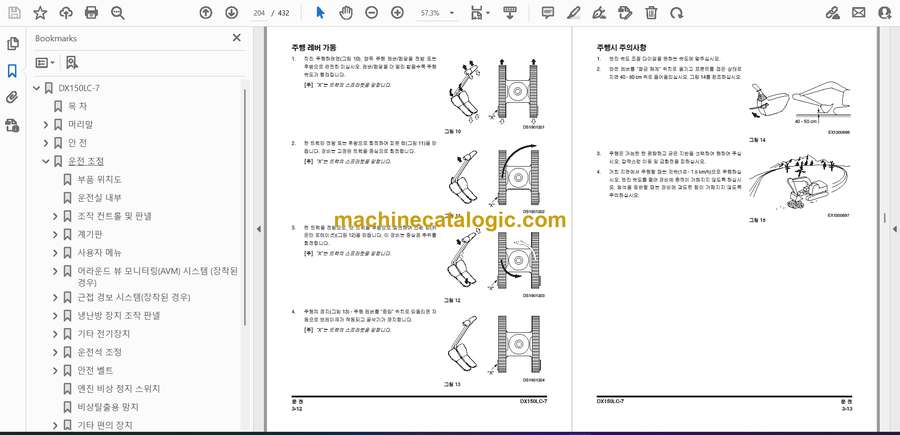The width and height of the screenshot is (900, 435).
Task: Zoom in with the plus icon
Action: click(397, 13)
